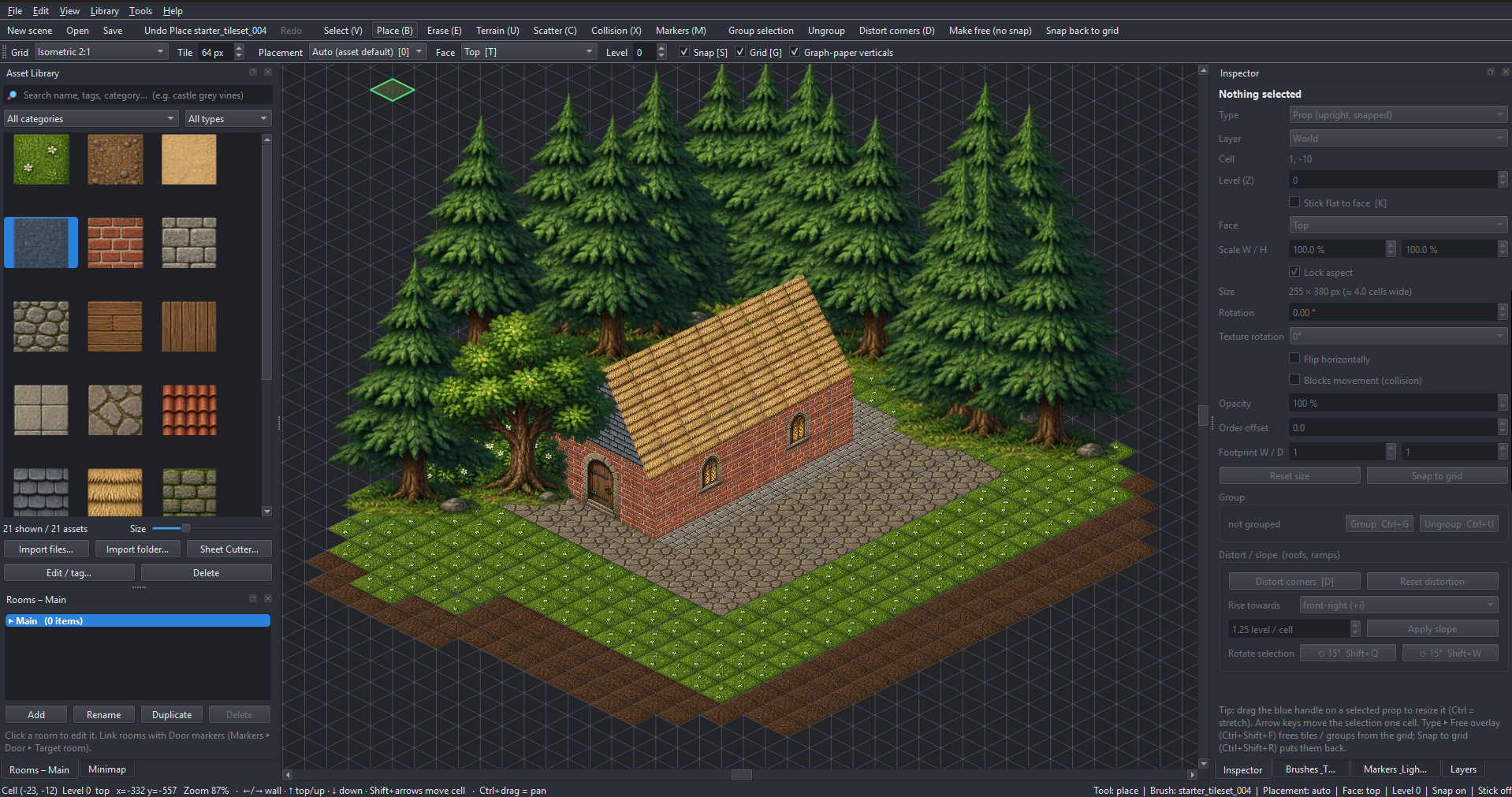Uncheck Lock aspect
The image size is (1512, 797).
[1294, 272]
